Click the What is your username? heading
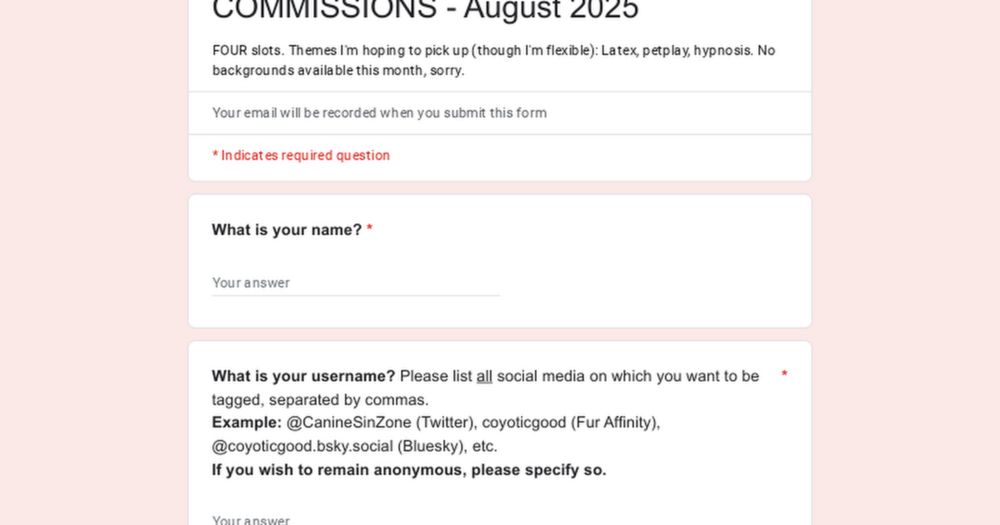The height and width of the screenshot is (525, 1000). tap(304, 376)
